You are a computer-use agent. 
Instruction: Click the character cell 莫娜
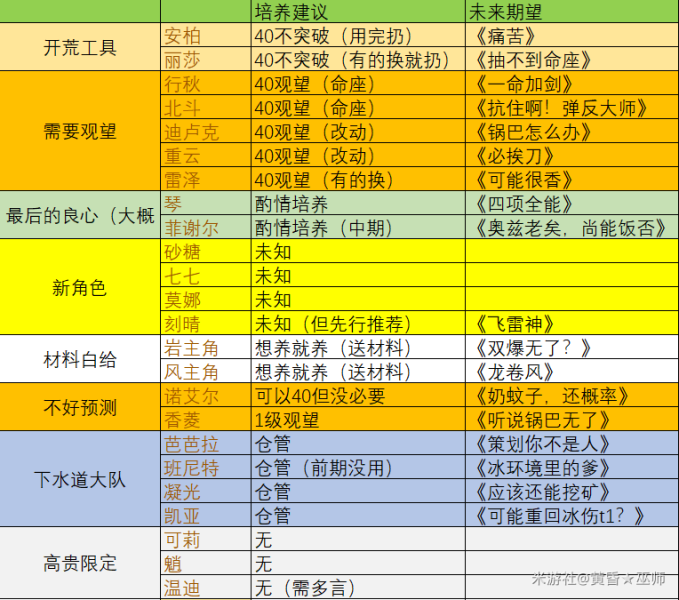206,299
